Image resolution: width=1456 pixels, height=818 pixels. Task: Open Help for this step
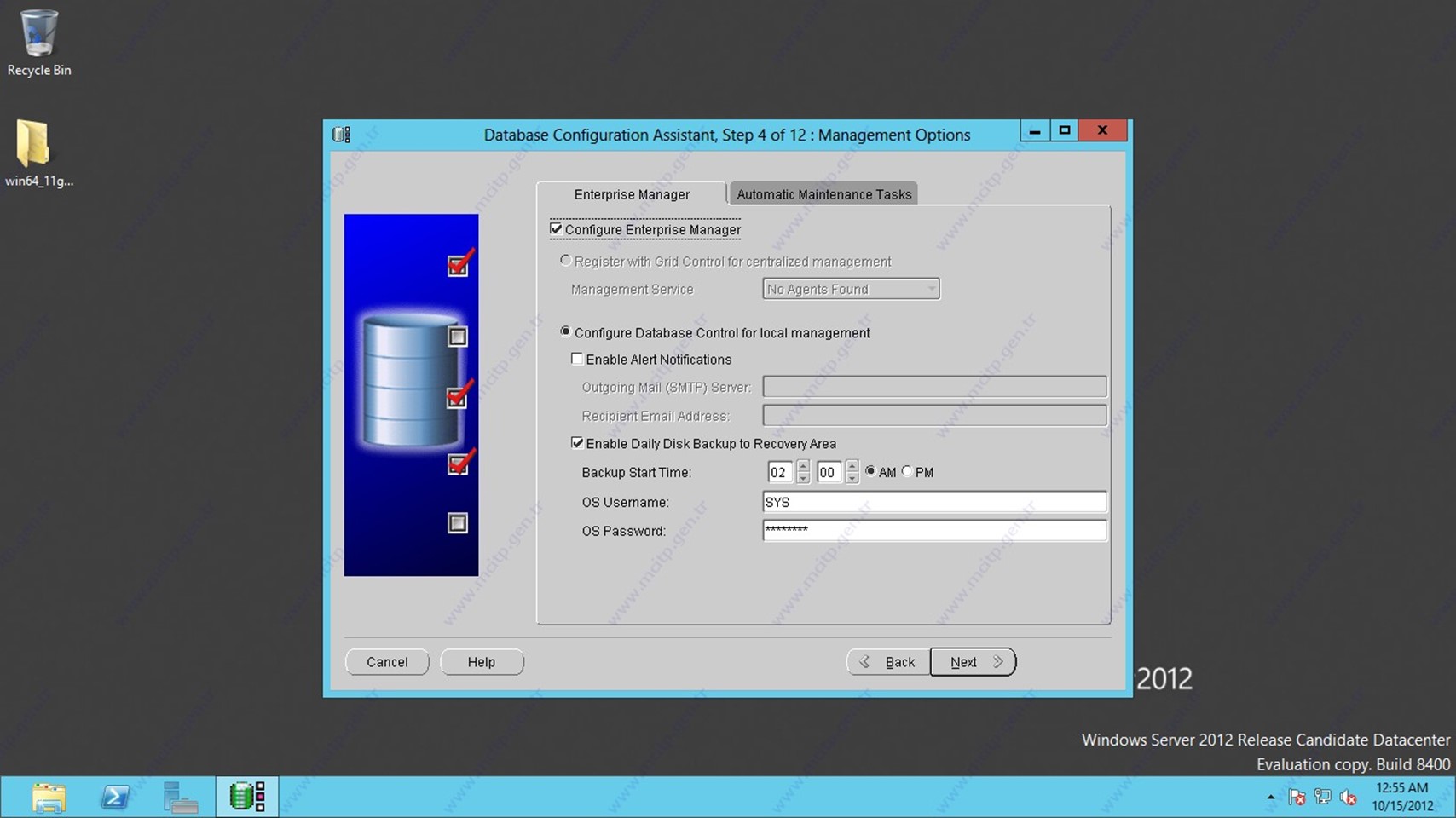(x=482, y=662)
